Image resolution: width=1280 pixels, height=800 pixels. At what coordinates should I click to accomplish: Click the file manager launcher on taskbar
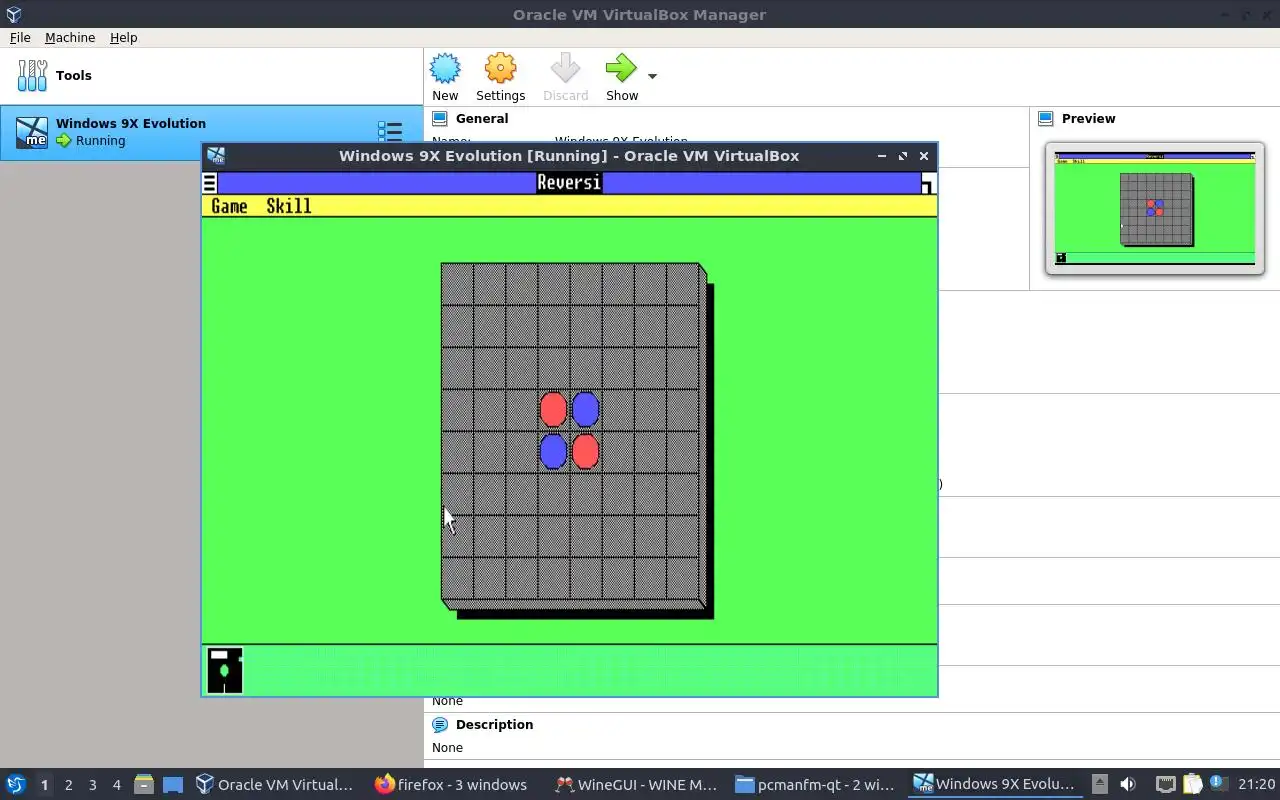[x=144, y=785]
